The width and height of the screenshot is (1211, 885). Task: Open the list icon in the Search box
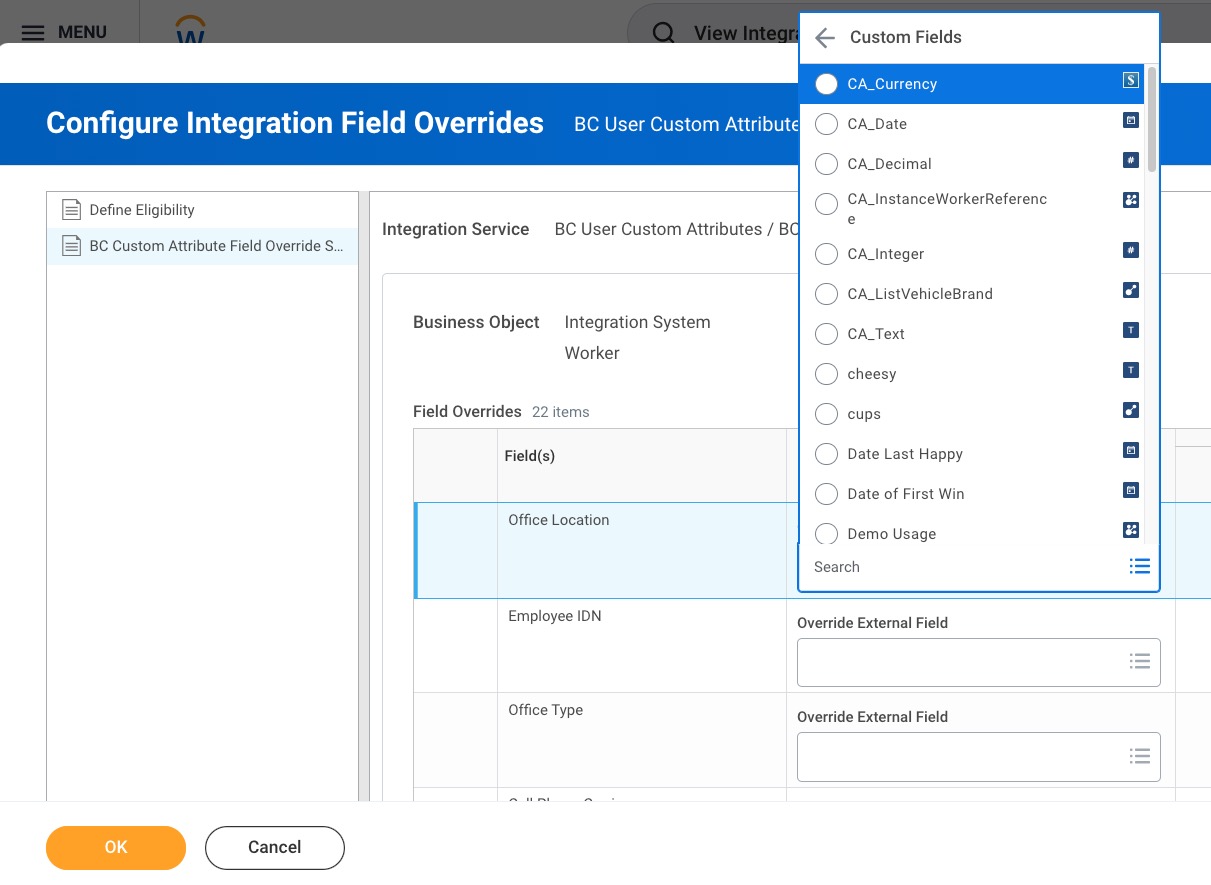point(1139,567)
